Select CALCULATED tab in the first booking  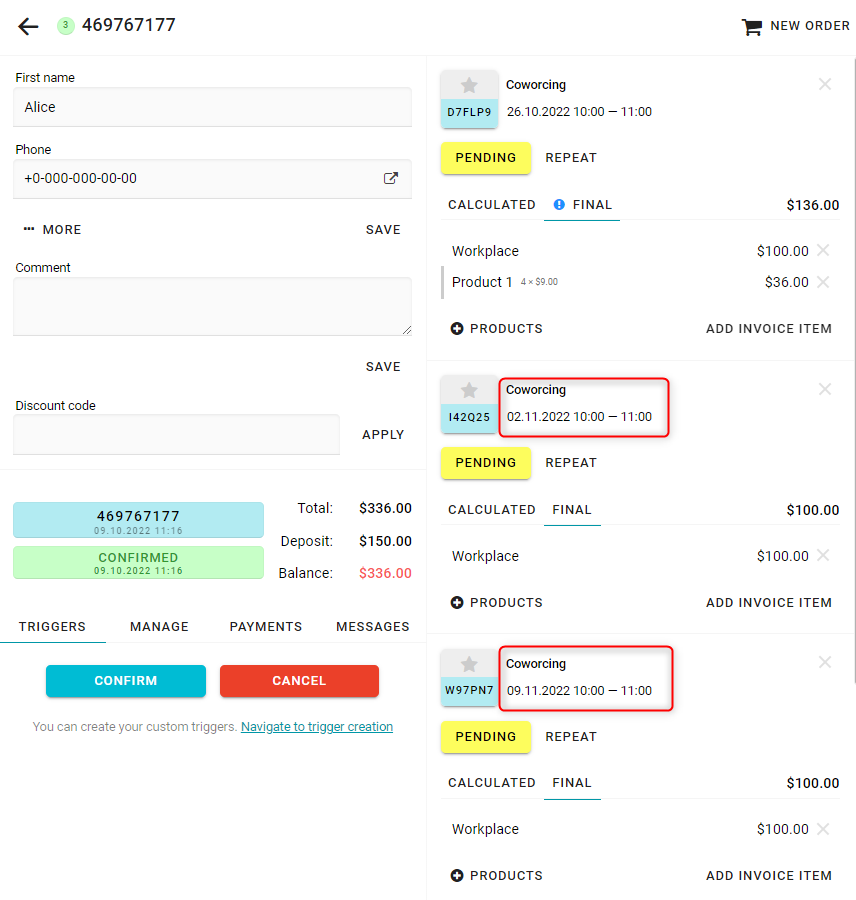tap(492, 205)
